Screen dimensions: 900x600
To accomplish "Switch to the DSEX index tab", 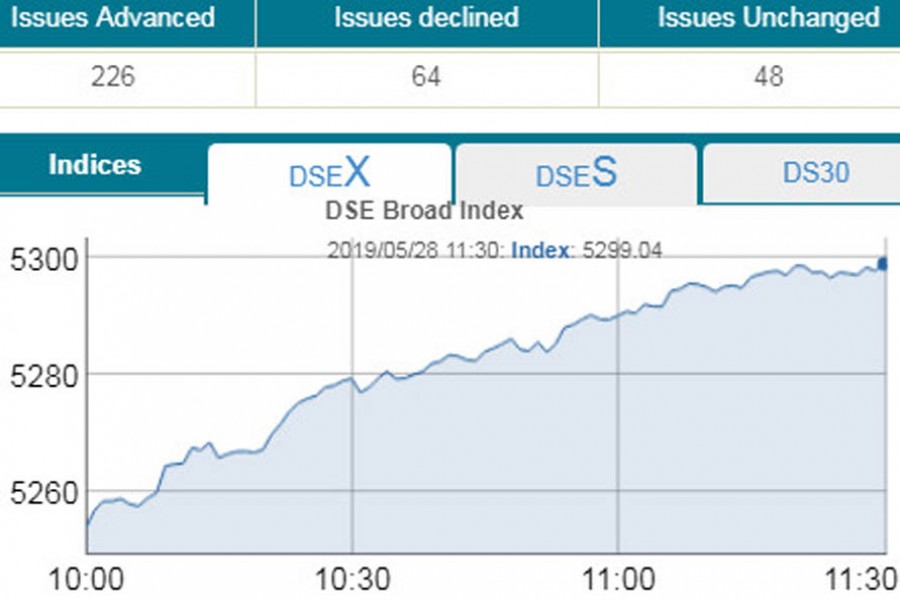I will click(329, 174).
